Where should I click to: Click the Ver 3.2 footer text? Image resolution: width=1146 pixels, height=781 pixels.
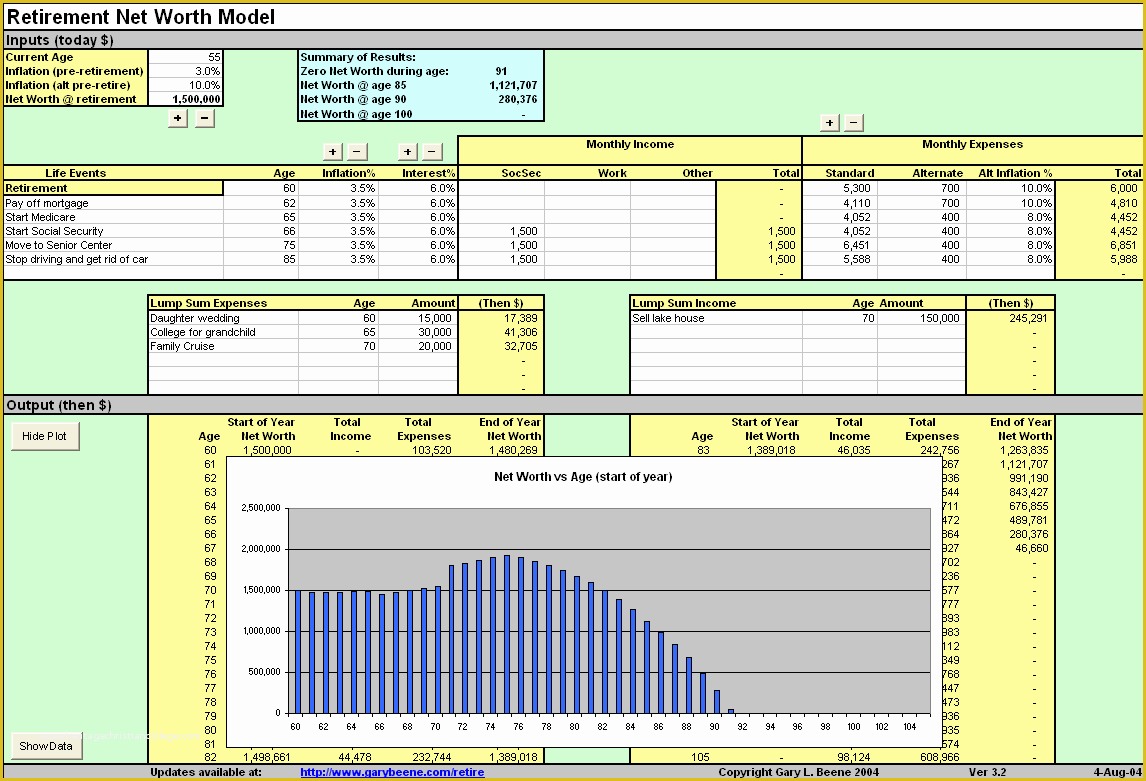(987, 772)
